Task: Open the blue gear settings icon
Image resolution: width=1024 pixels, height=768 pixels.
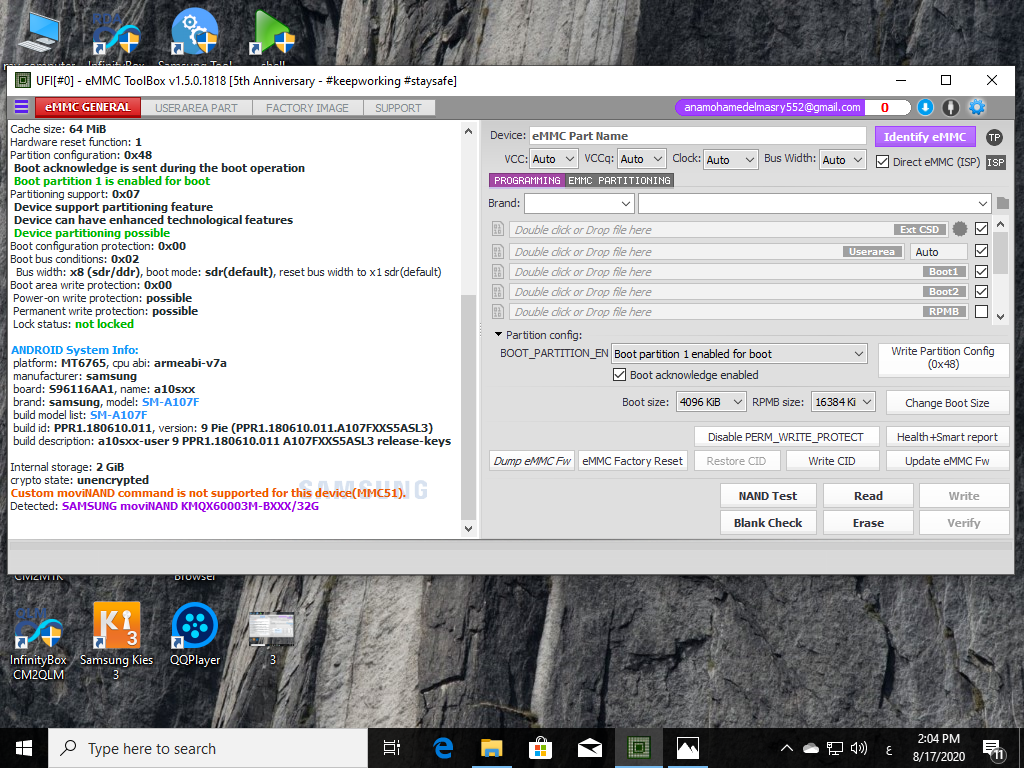Action: pos(977,107)
